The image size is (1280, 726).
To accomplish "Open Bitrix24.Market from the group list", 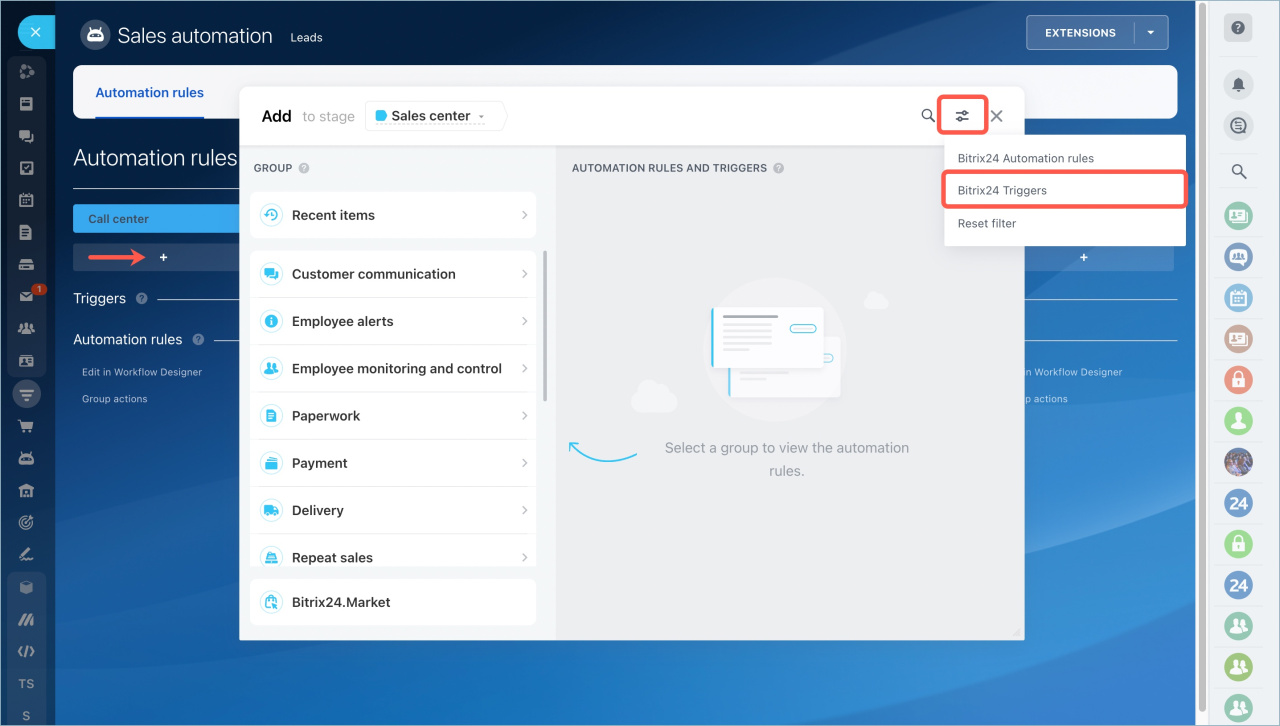I will click(393, 602).
